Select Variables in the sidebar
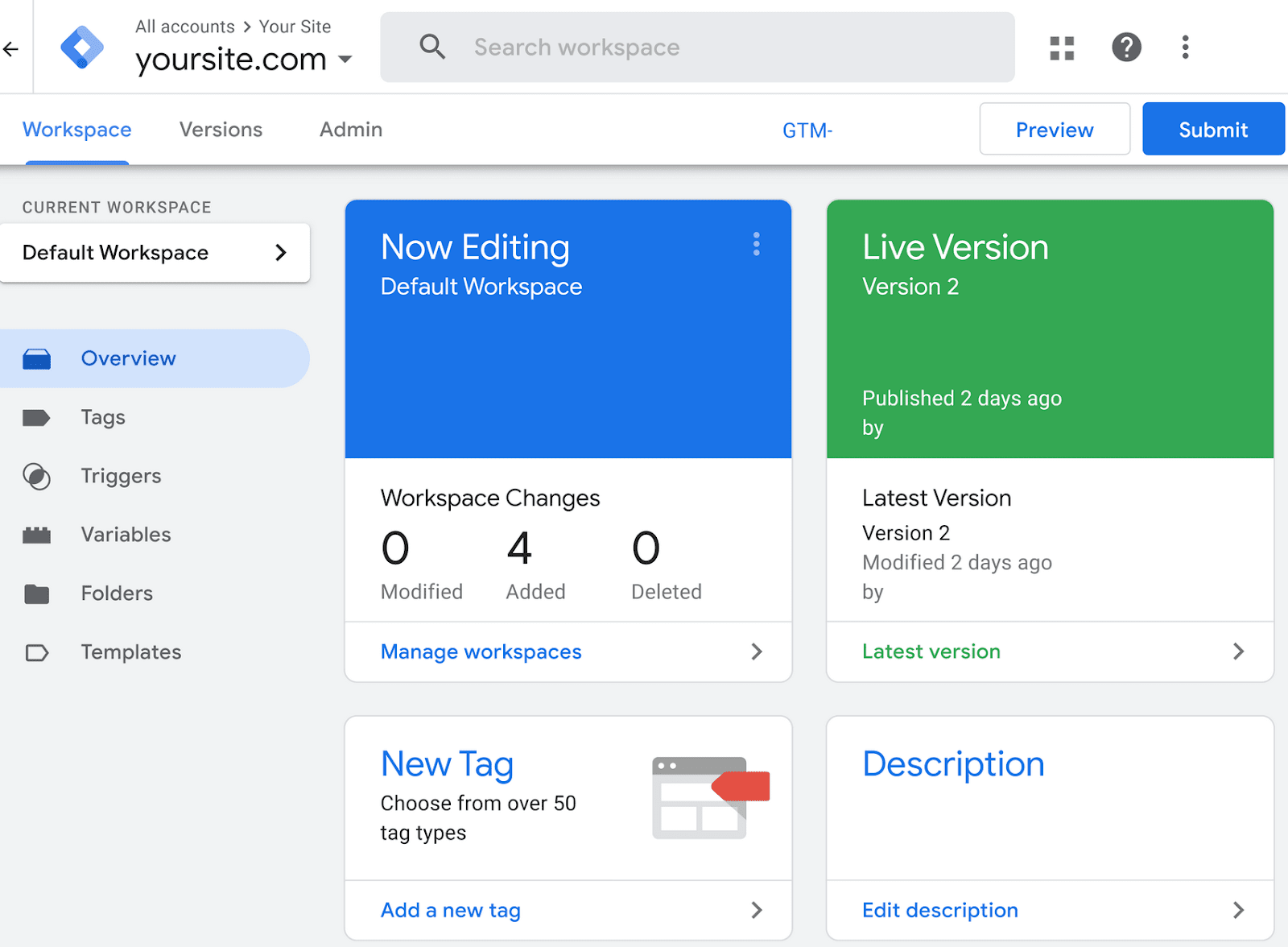1288x947 pixels. click(126, 535)
